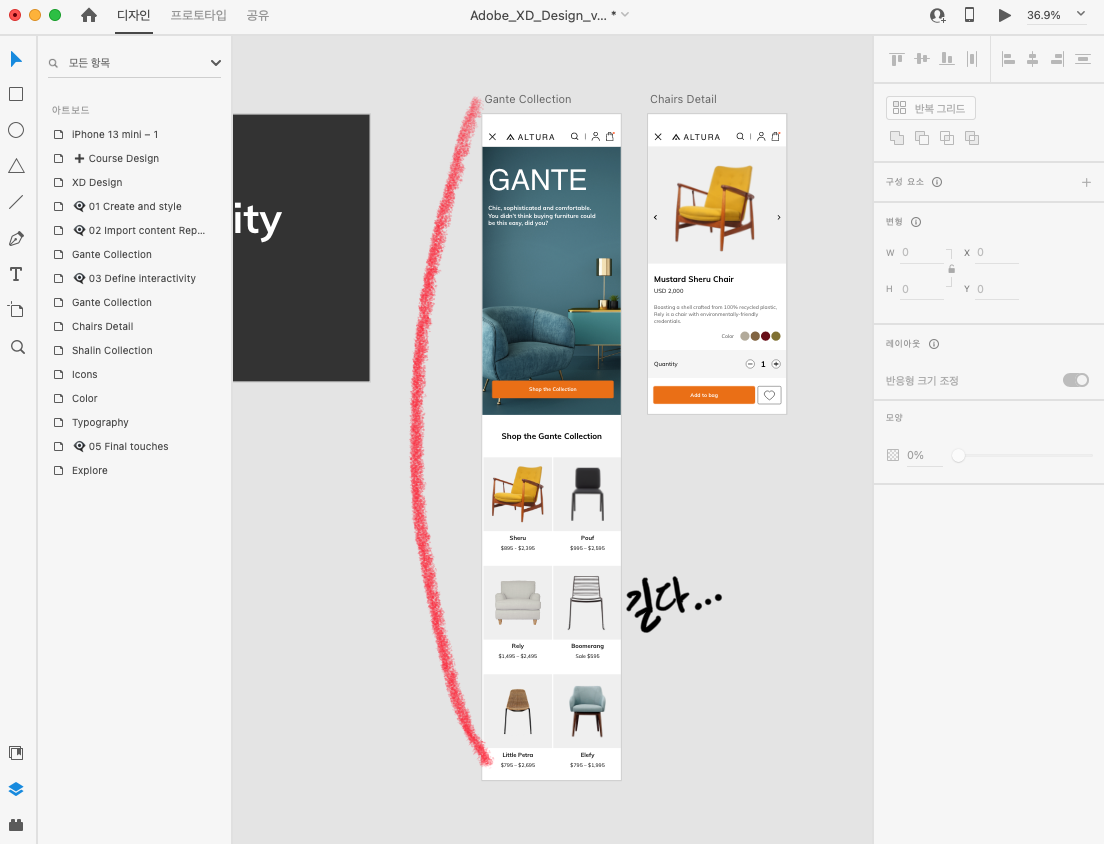Click the Chairs Detail artboard title on canvas
This screenshot has height=844, width=1104.
683,99
